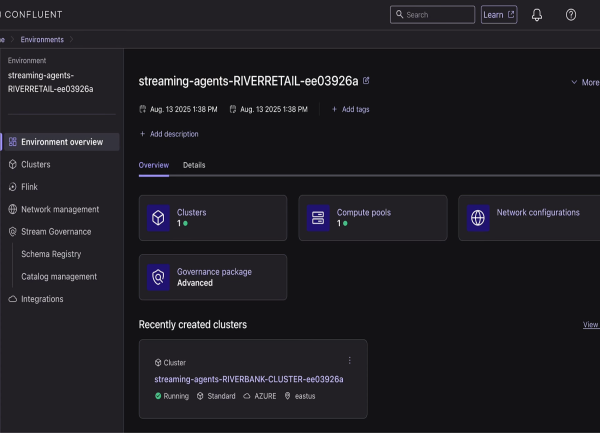The height and width of the screenshot is (433, 600).
Task: Open streaming-agents-RIVERBANK-CLUSTER link
Action: (x=249, y=379)
